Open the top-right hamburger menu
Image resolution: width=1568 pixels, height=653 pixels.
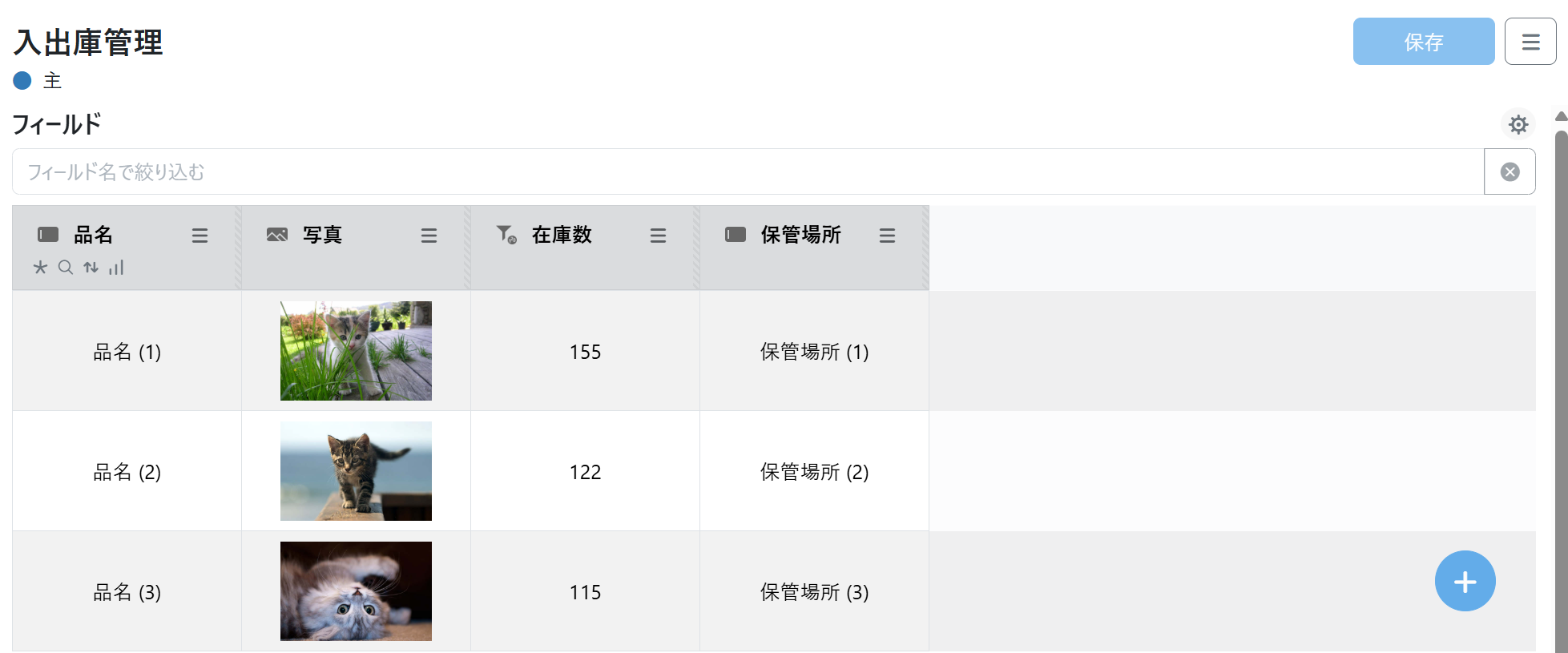1530,42
